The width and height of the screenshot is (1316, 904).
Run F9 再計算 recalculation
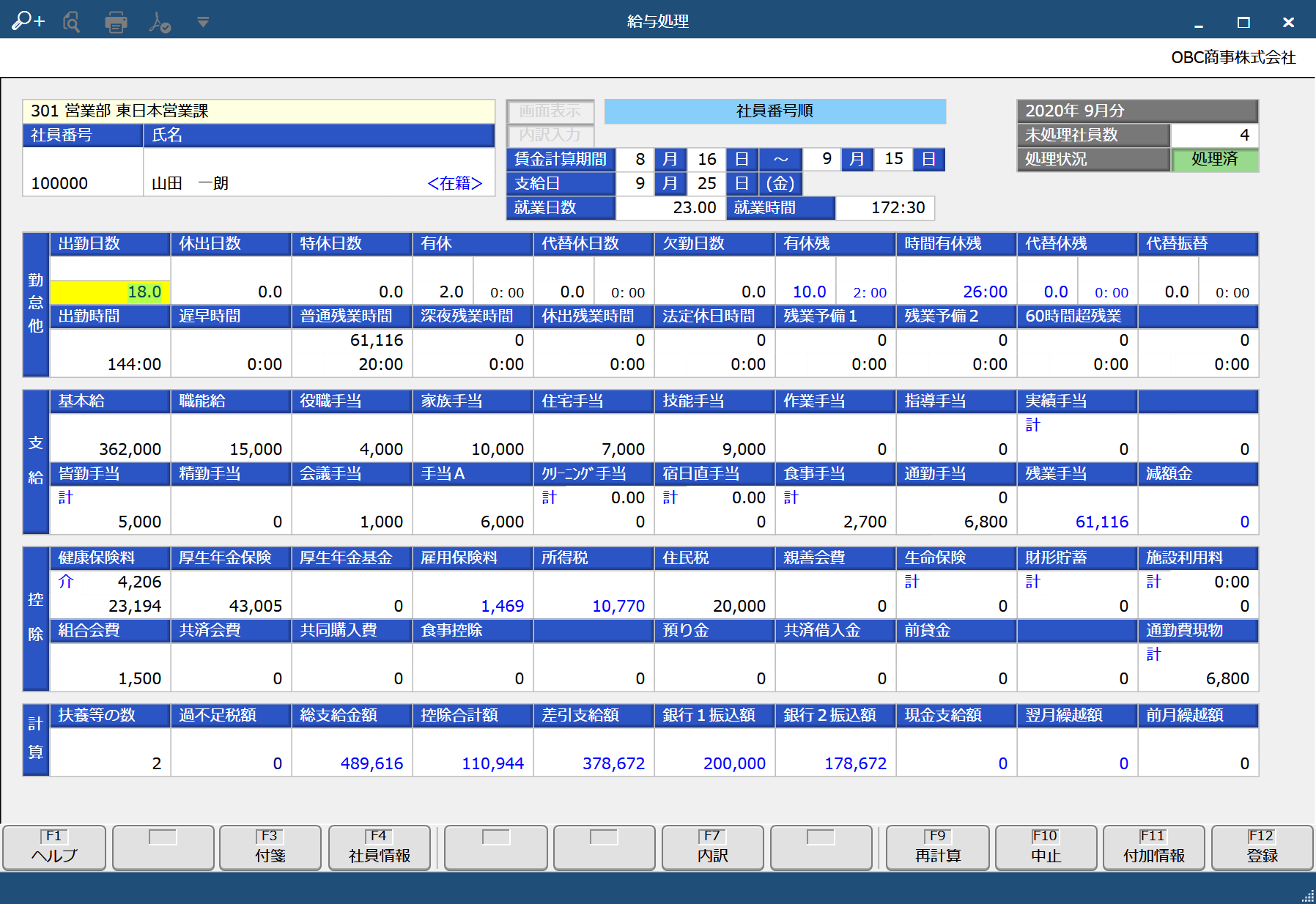pyautogui.click(x=937, y=848)
